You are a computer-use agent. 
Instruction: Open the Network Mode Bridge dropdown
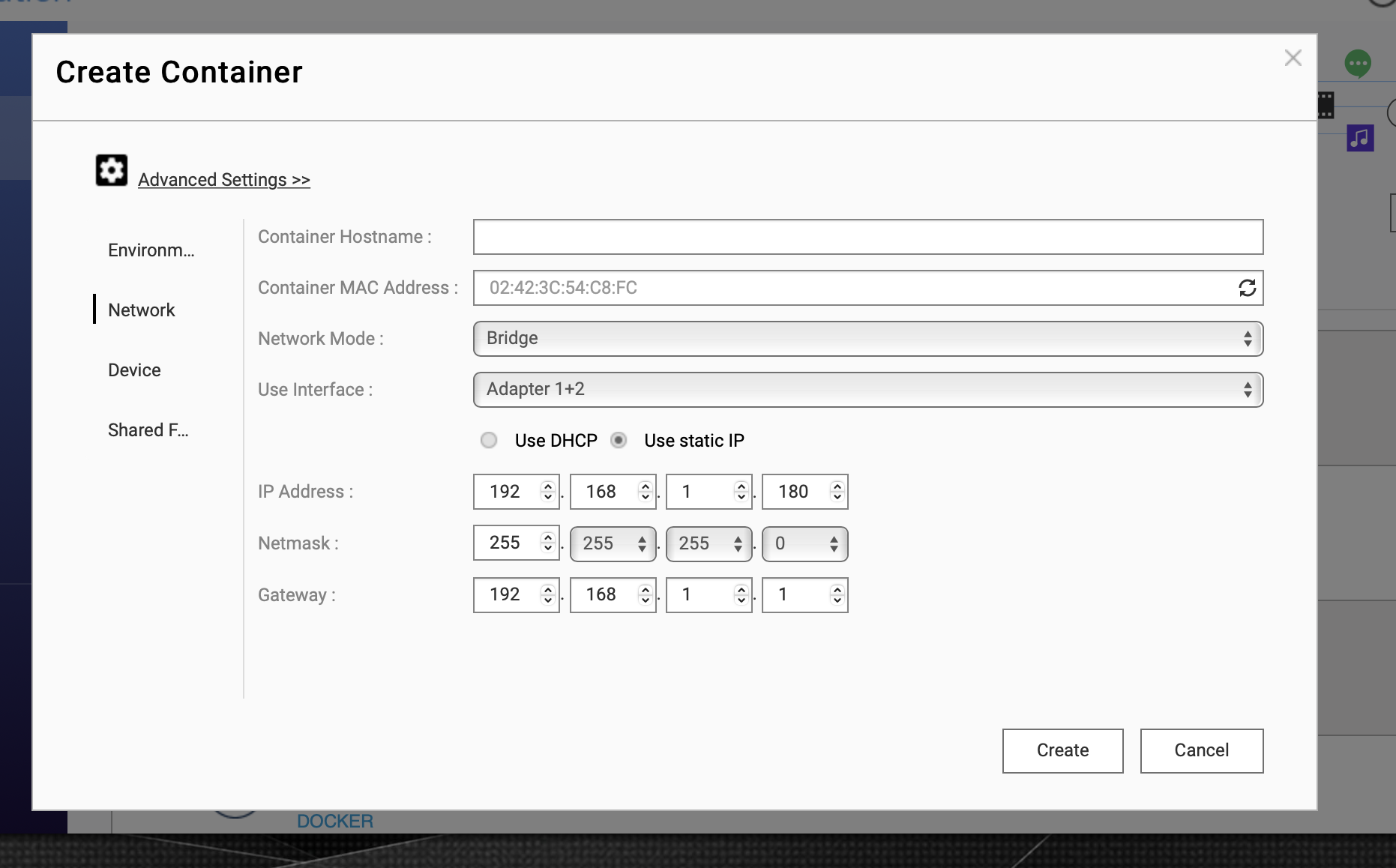(868, 339)
